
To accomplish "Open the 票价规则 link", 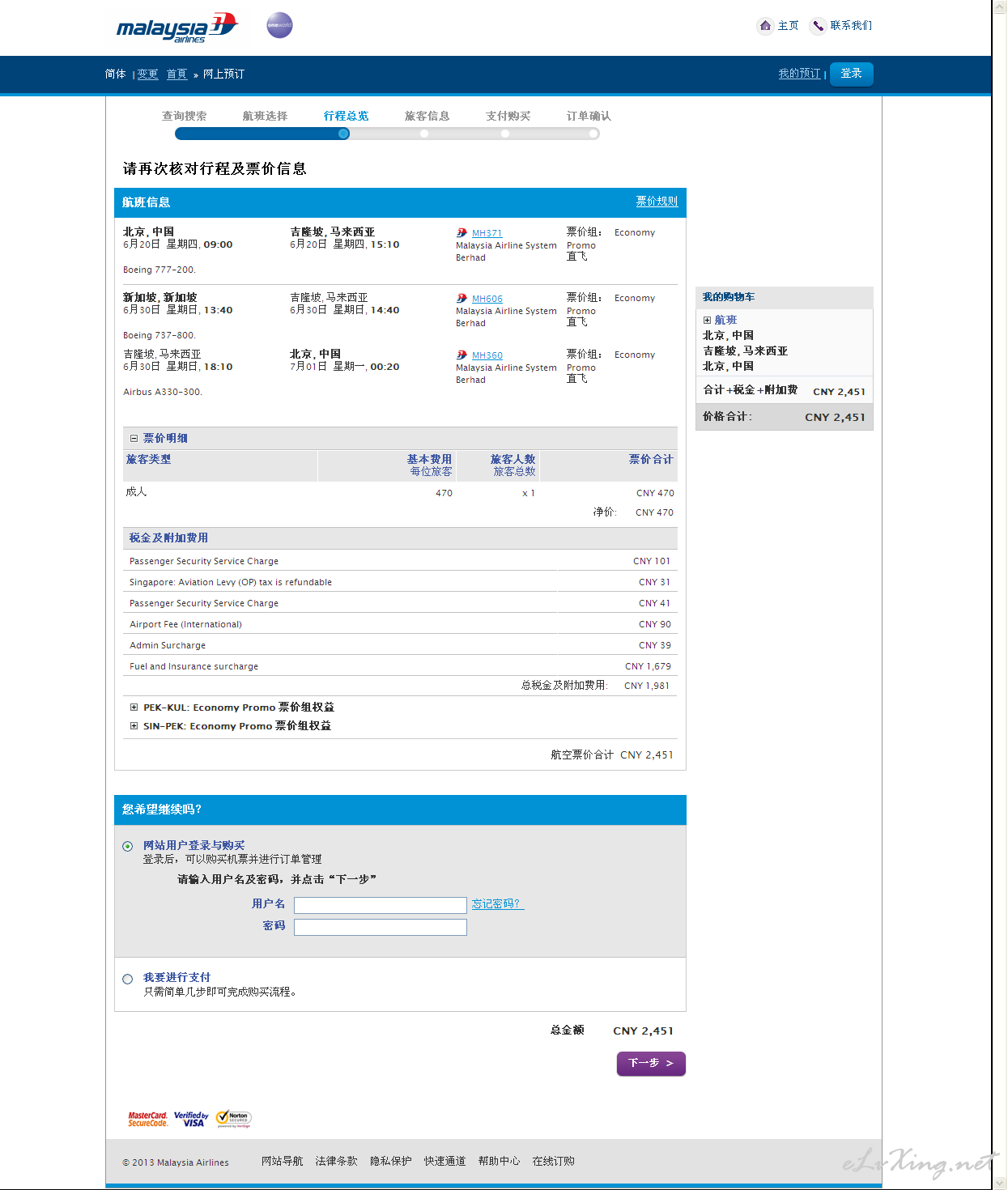I will tap(657, 202).
